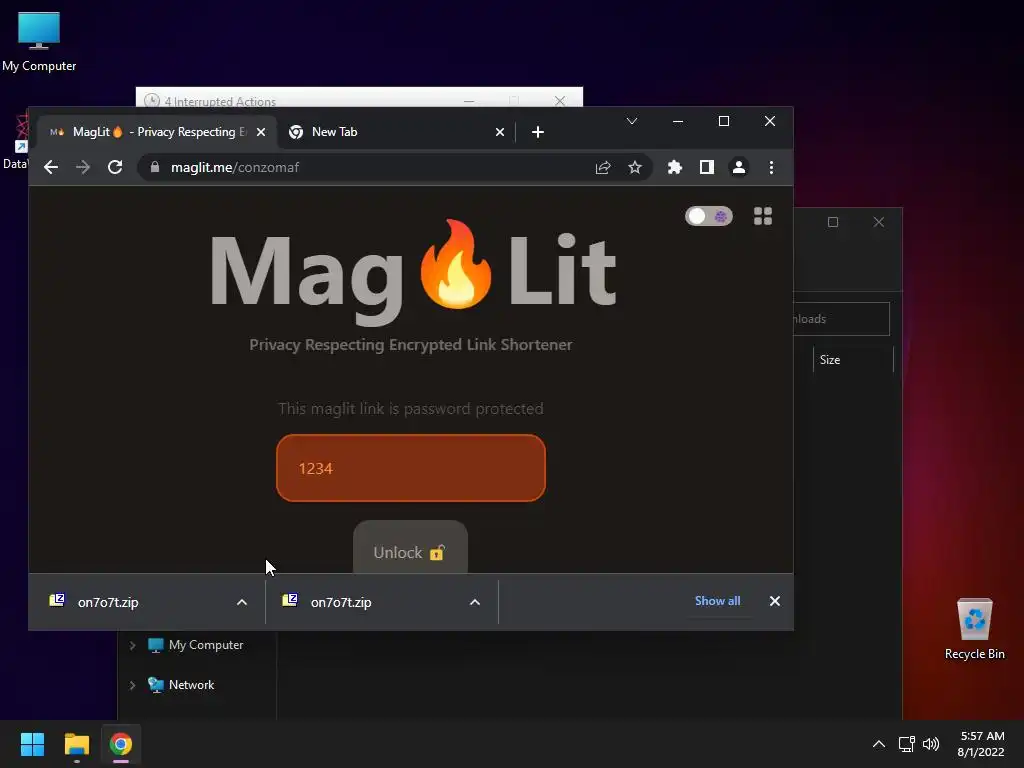Close the MagLit tab

point(261,132)
